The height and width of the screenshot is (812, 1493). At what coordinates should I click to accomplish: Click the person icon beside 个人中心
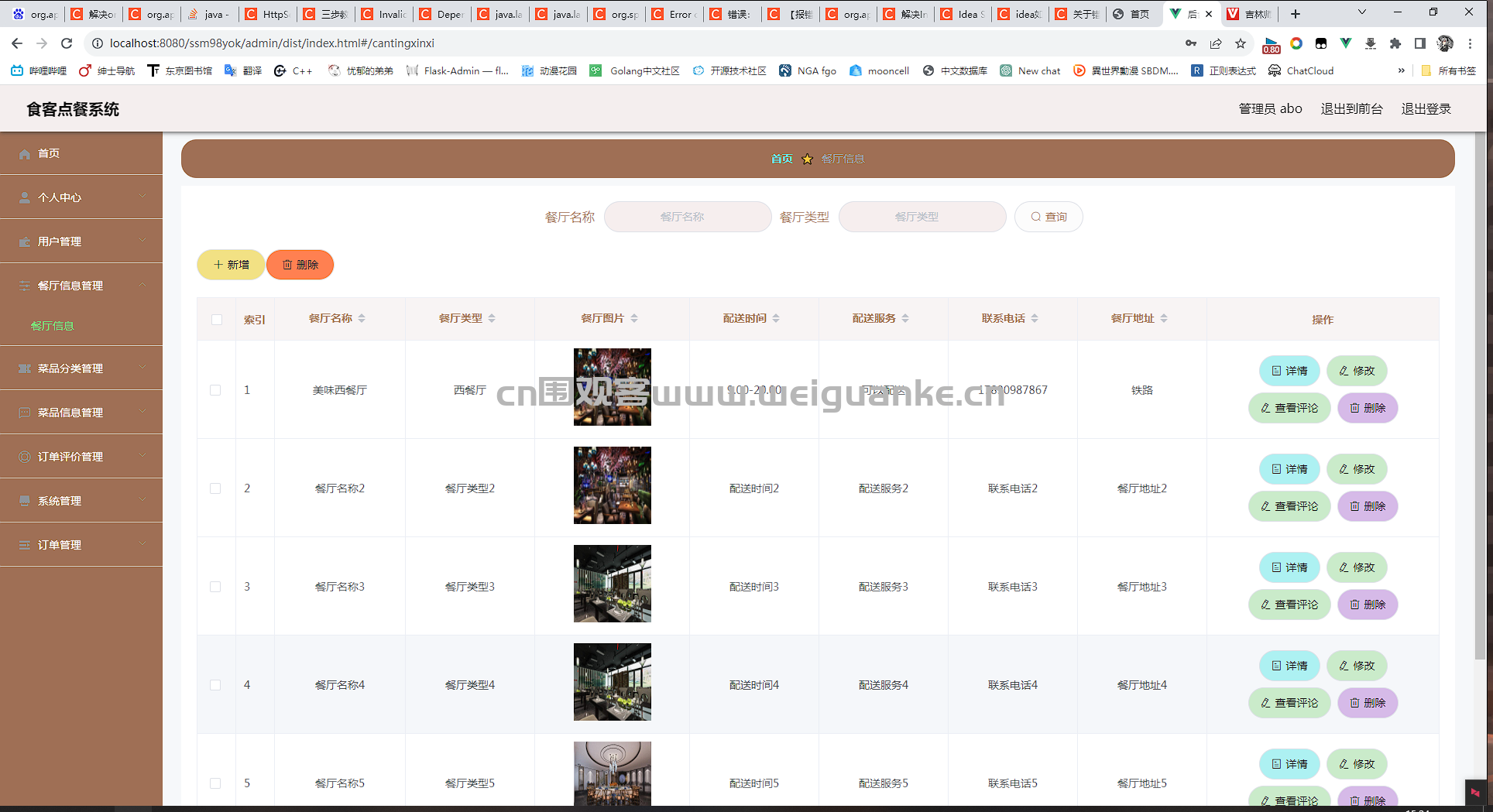(x=25, y=197)
